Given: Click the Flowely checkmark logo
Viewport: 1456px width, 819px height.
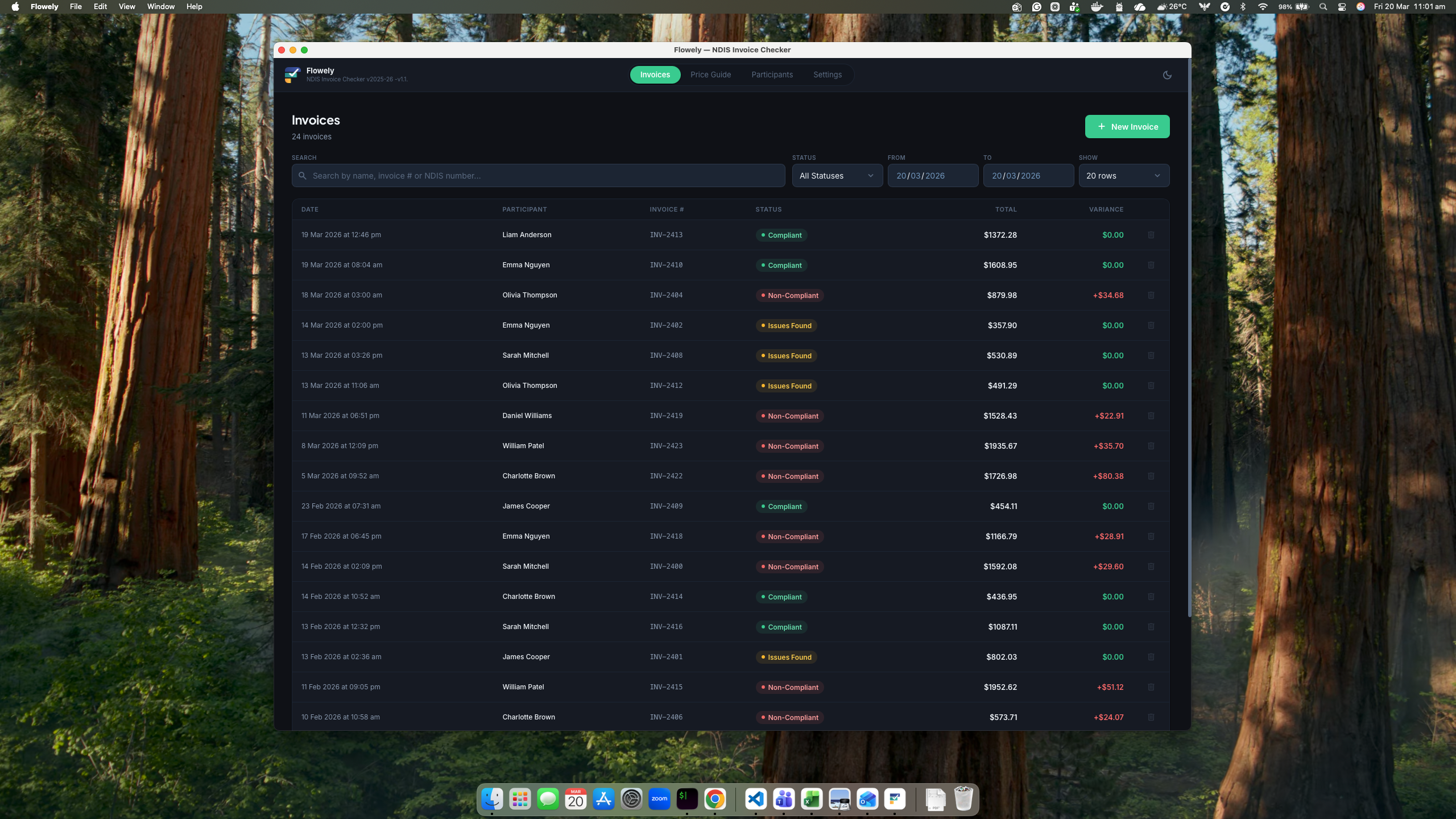Looking at the screenshot, I should click(292, 75).
